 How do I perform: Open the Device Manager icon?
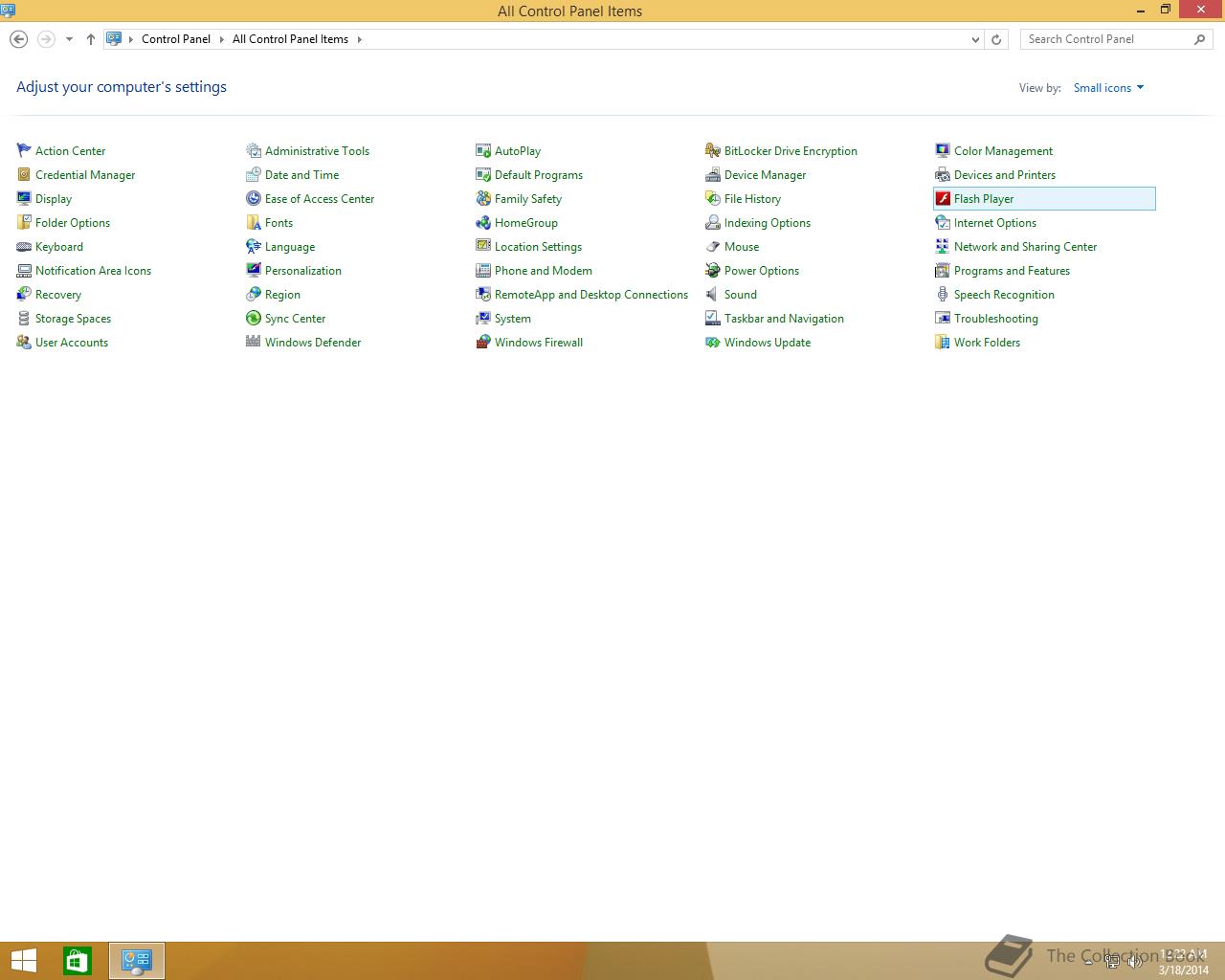(x=713, y=174)
